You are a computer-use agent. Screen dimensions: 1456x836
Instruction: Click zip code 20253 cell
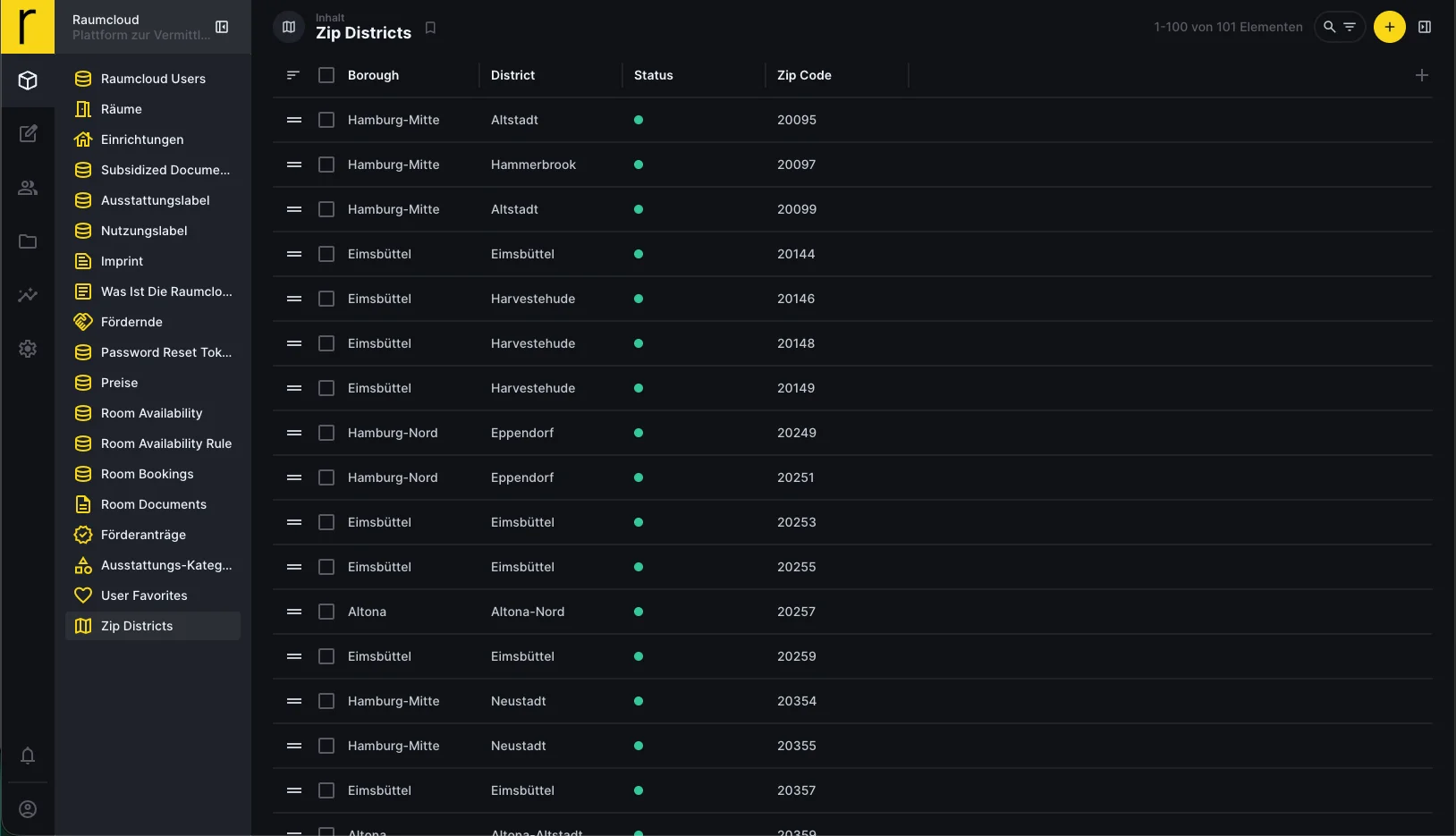tap(796, 522)
